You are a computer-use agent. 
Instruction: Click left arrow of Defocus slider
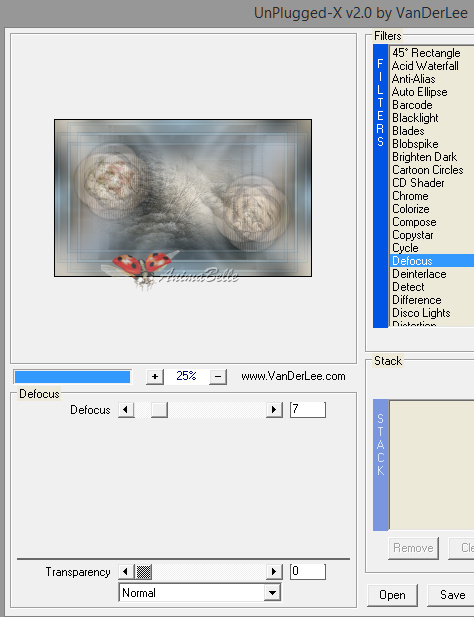click(126, 410)
